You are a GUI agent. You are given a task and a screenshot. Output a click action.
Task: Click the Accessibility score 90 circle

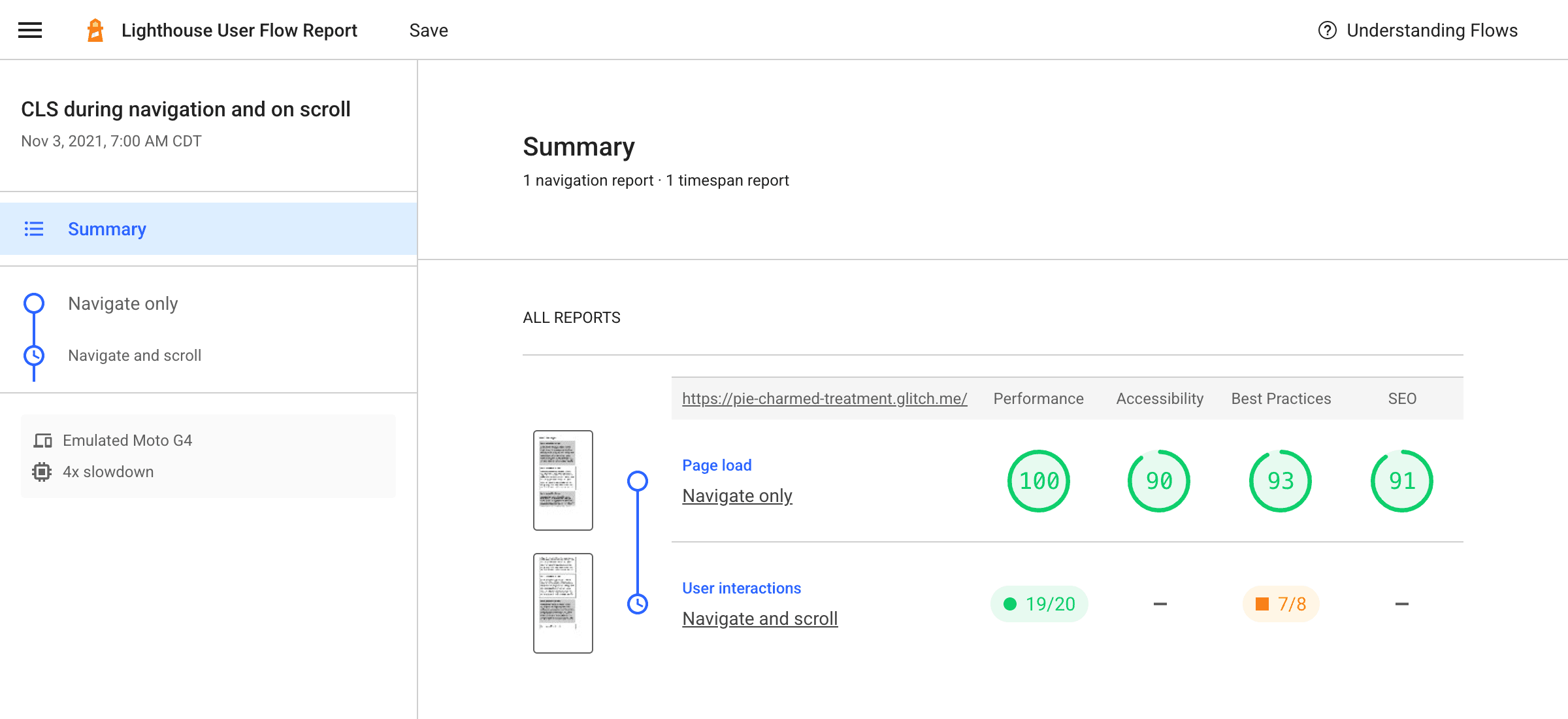click(1159, 480)
